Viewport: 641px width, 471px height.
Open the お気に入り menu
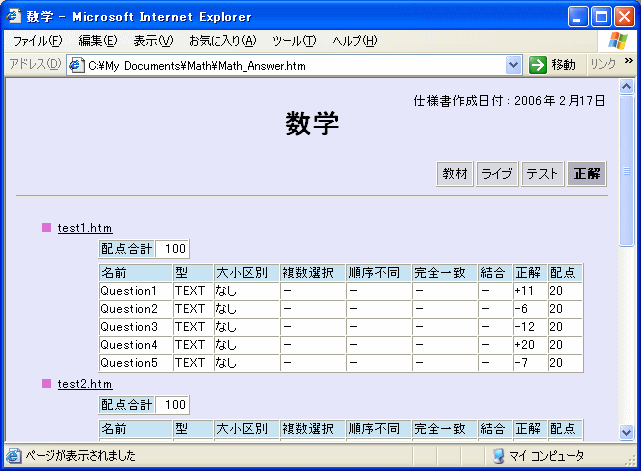(222, 41)
